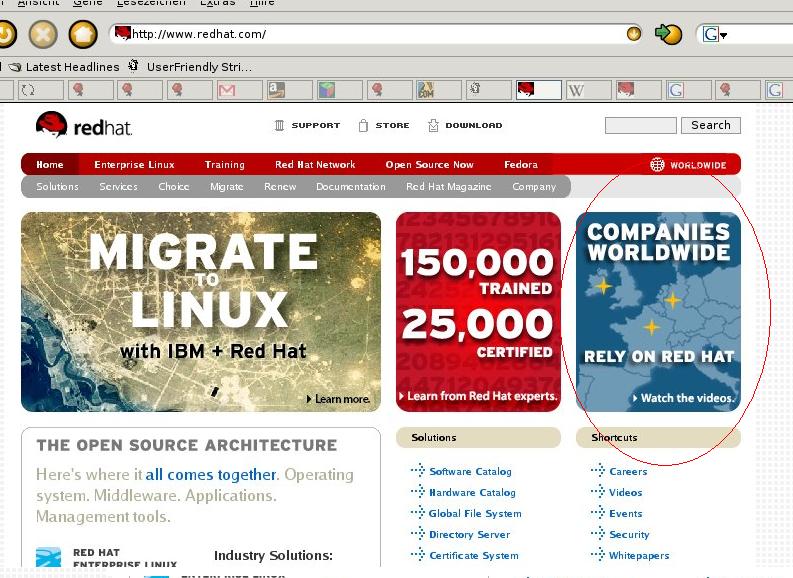Click the Search button
Viewport: 793px width, 578px height.
711,125
